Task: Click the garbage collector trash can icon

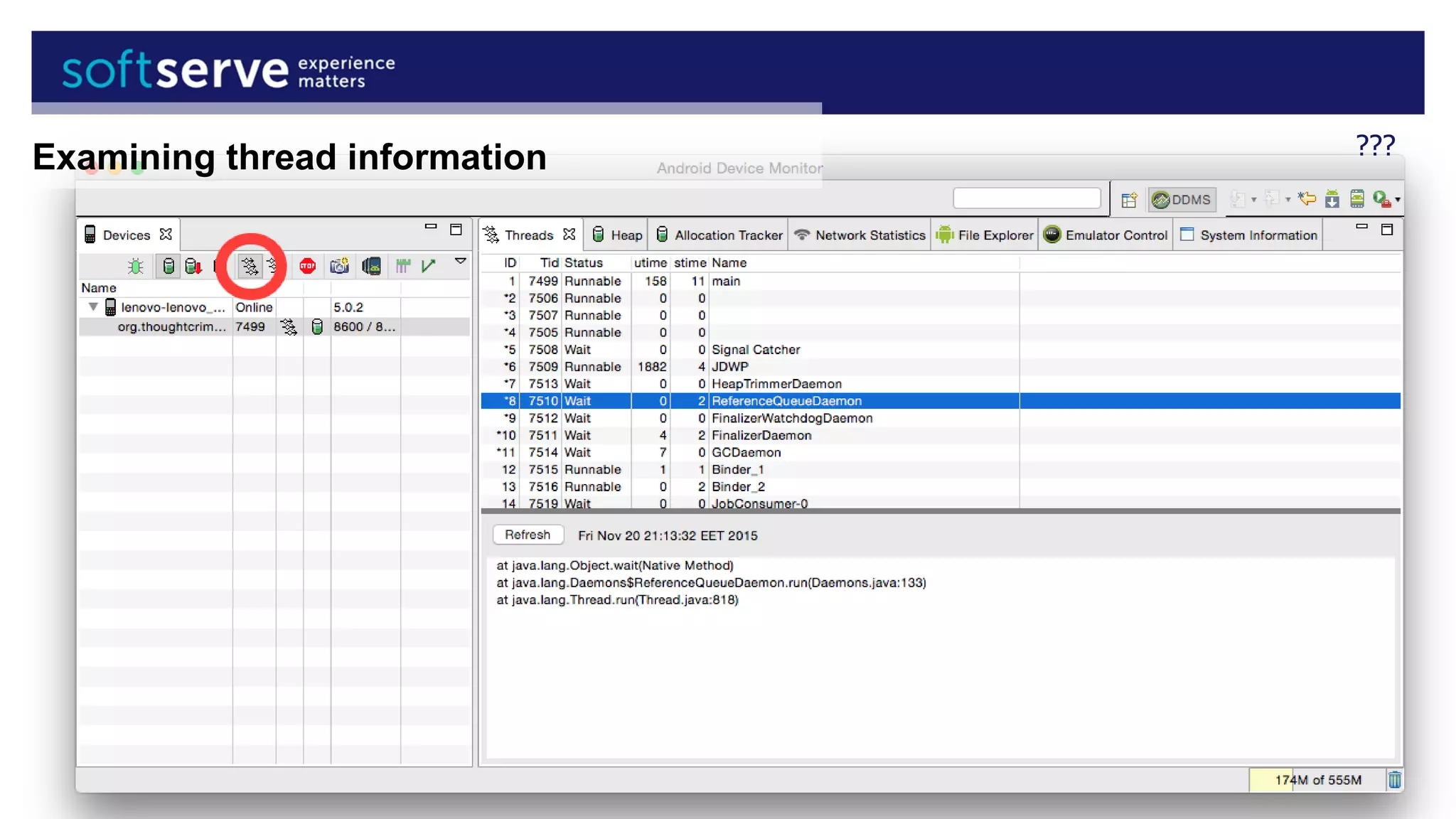Action: coord(1395,780)
